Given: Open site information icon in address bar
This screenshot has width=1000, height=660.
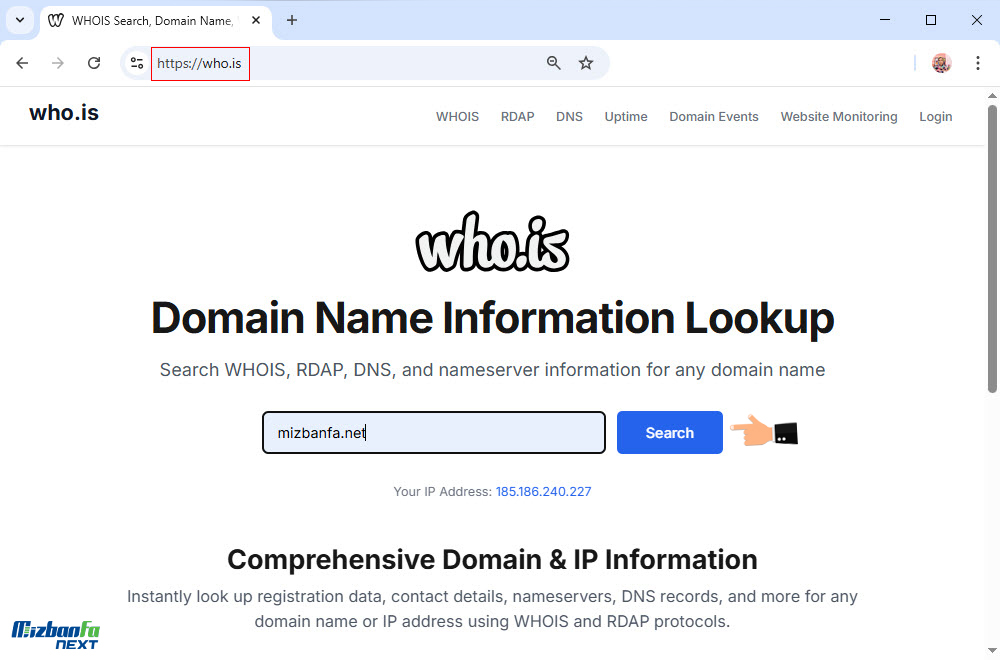Looking at the screenshot, I should 137,63.
